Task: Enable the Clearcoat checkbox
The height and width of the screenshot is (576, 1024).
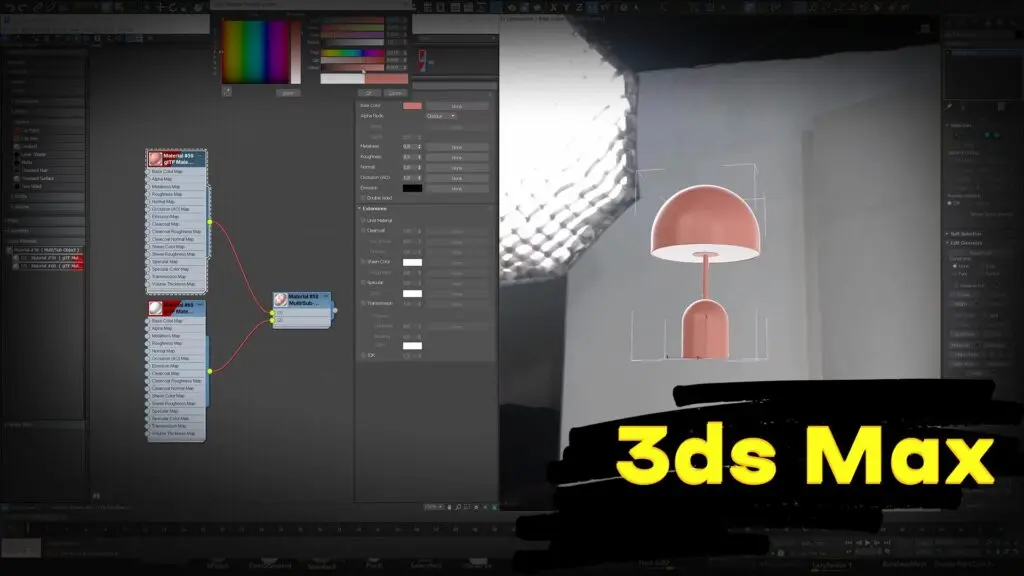Action: [364, 231]
